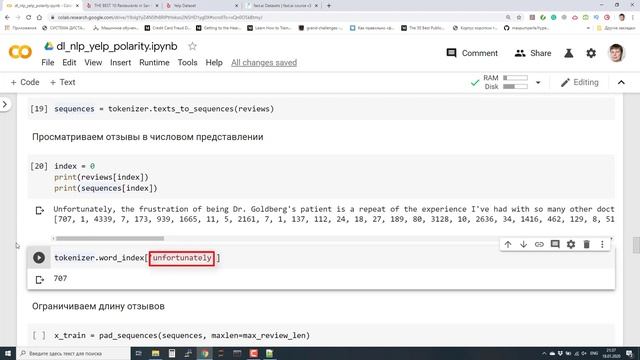Screen dimensions: 640x360
Task: Copy link to the selected cell
Action: tap(539, 244)
